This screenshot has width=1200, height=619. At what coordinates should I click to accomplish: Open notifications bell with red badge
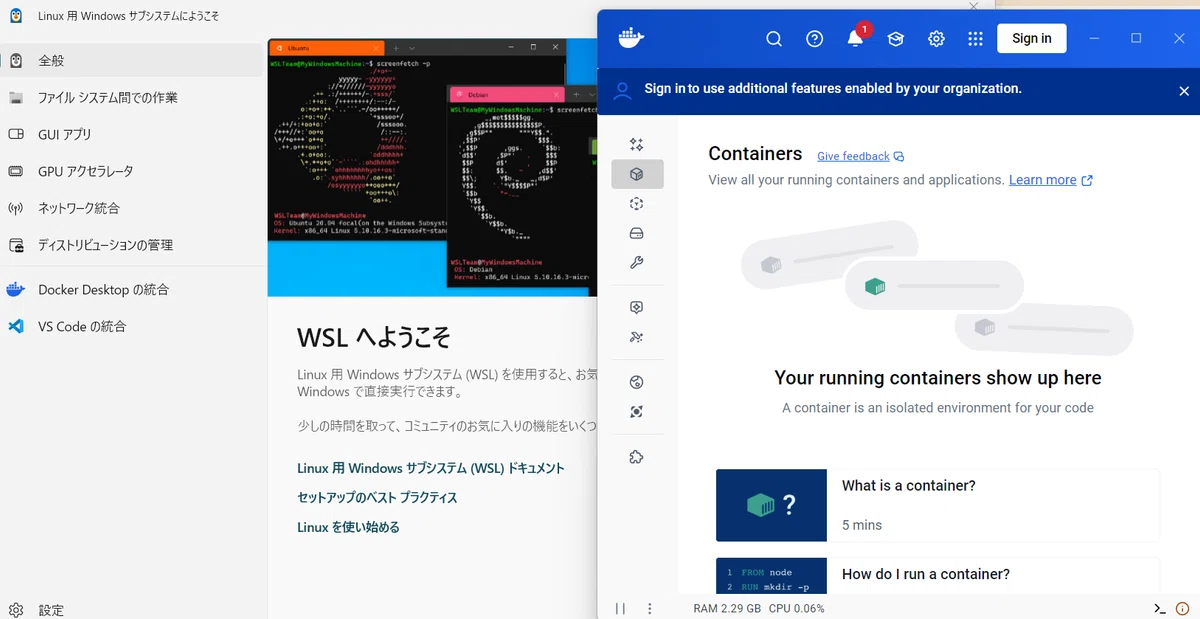(856, 37)
